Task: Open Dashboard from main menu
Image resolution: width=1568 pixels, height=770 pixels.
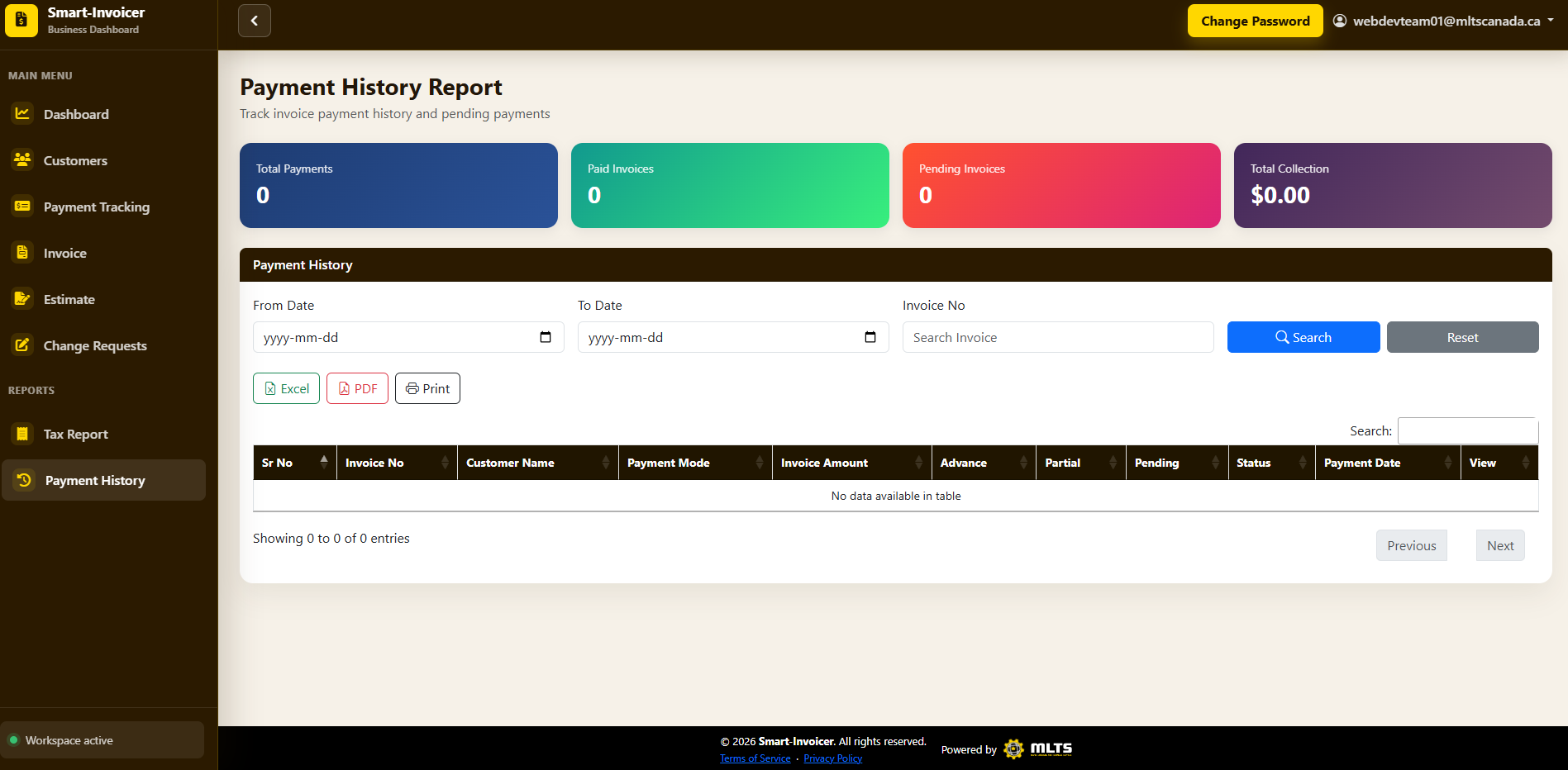Action: click(x=103, y=114)
